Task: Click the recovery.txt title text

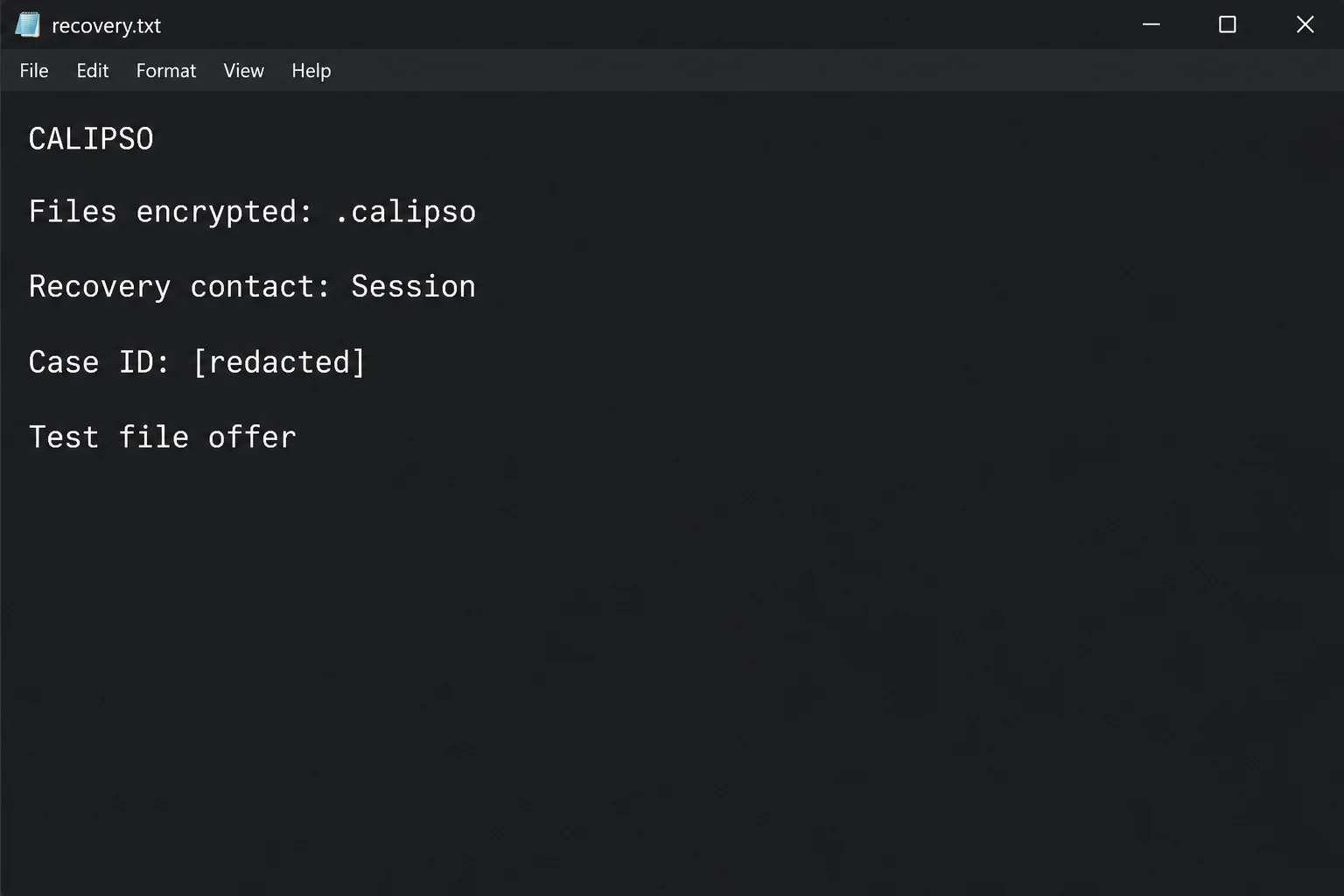Action: 107,25
